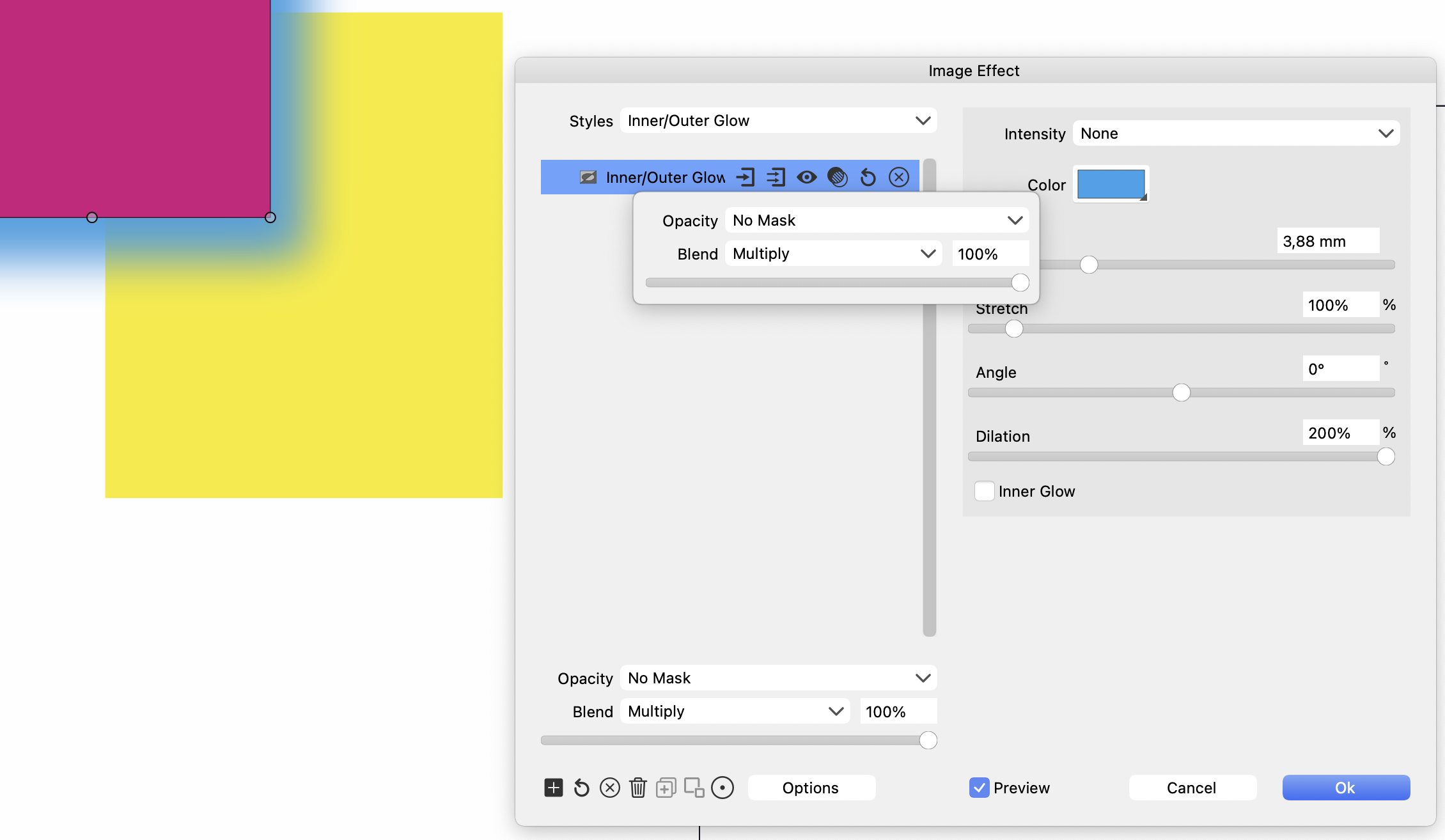Open the bottom Opacity No Mask dropdown

point(778,678)
